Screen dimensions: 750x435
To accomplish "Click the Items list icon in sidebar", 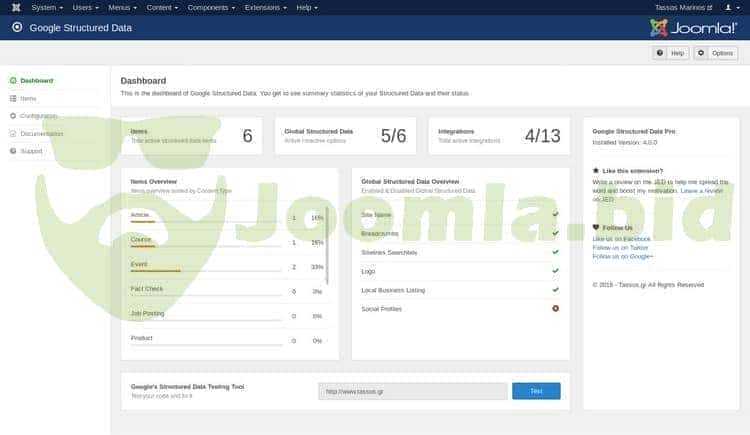I will point(13,99).
